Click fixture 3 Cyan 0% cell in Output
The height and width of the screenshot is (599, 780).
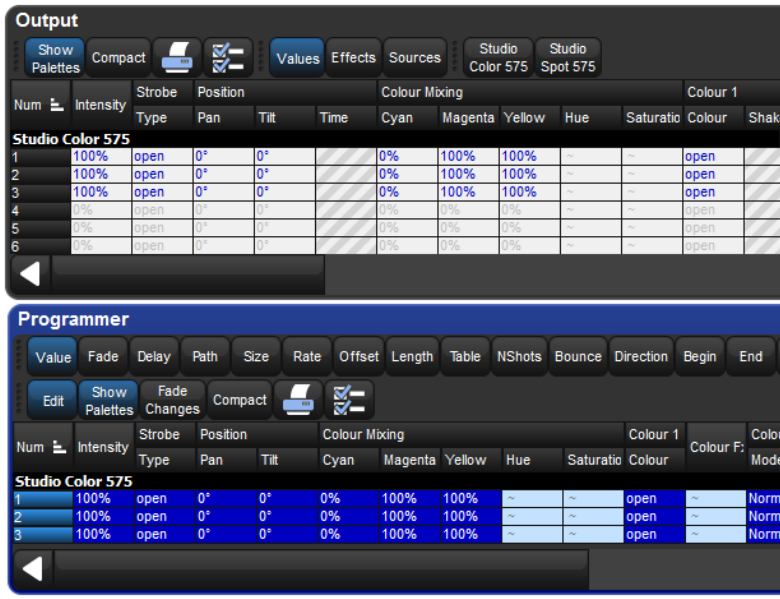[x=407, y=193]
